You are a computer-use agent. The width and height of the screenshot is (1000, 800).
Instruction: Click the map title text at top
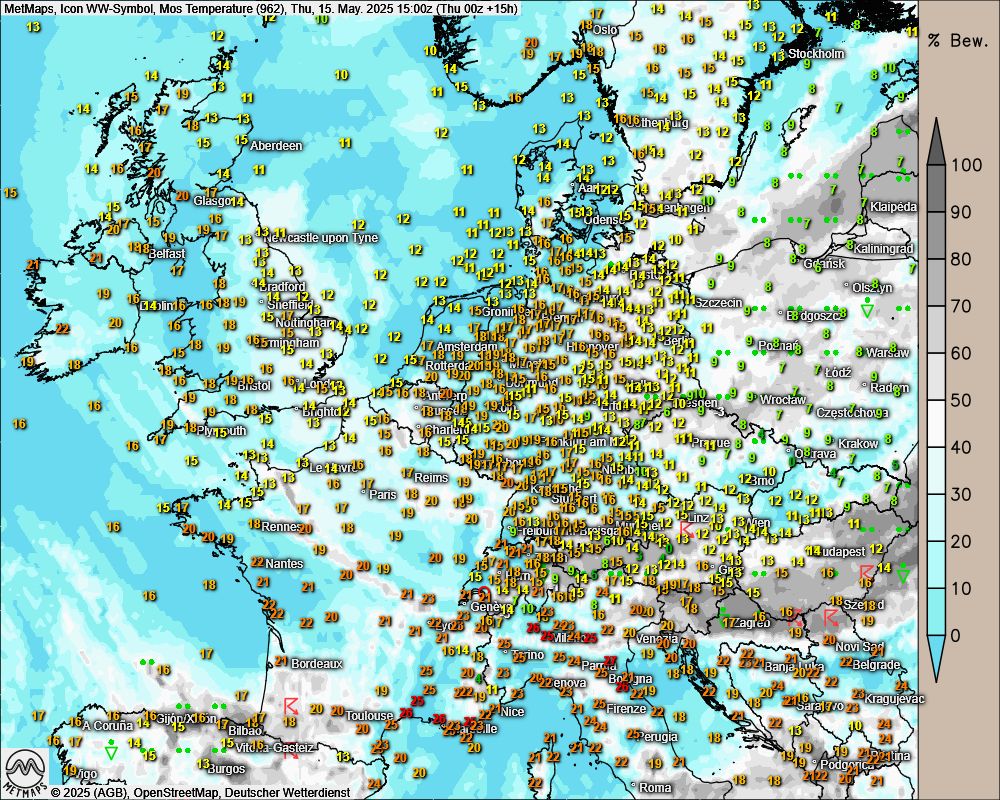tap(260, 9)
